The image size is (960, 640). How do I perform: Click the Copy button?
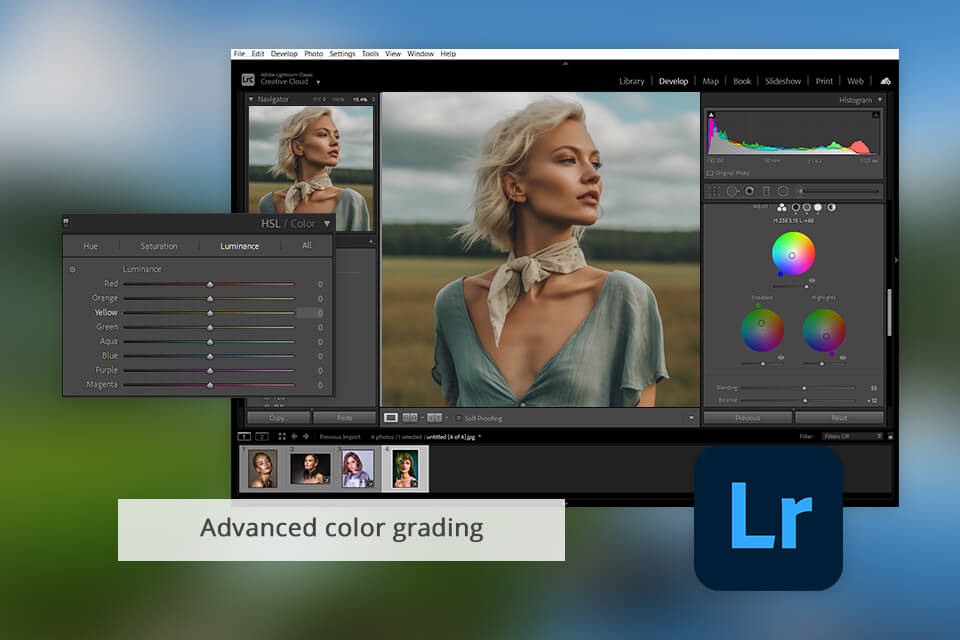pos(278,418)
